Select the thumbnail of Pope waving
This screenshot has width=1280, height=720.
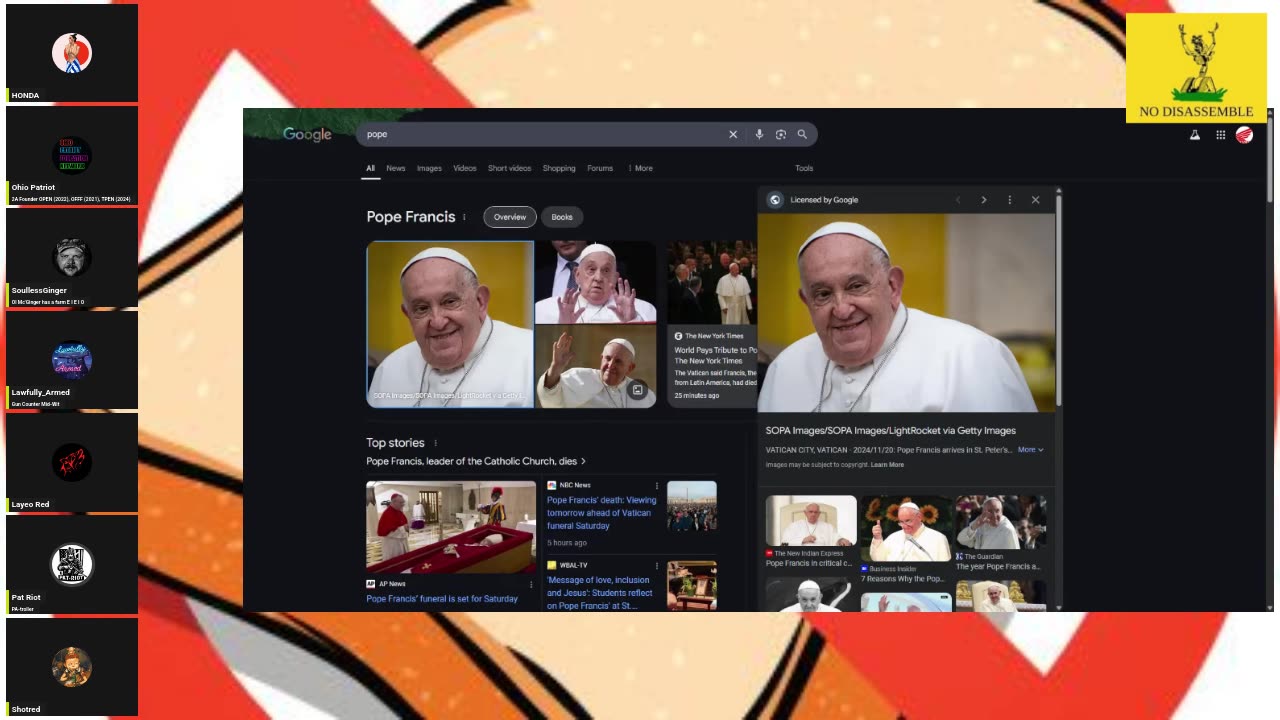[595, 367]
